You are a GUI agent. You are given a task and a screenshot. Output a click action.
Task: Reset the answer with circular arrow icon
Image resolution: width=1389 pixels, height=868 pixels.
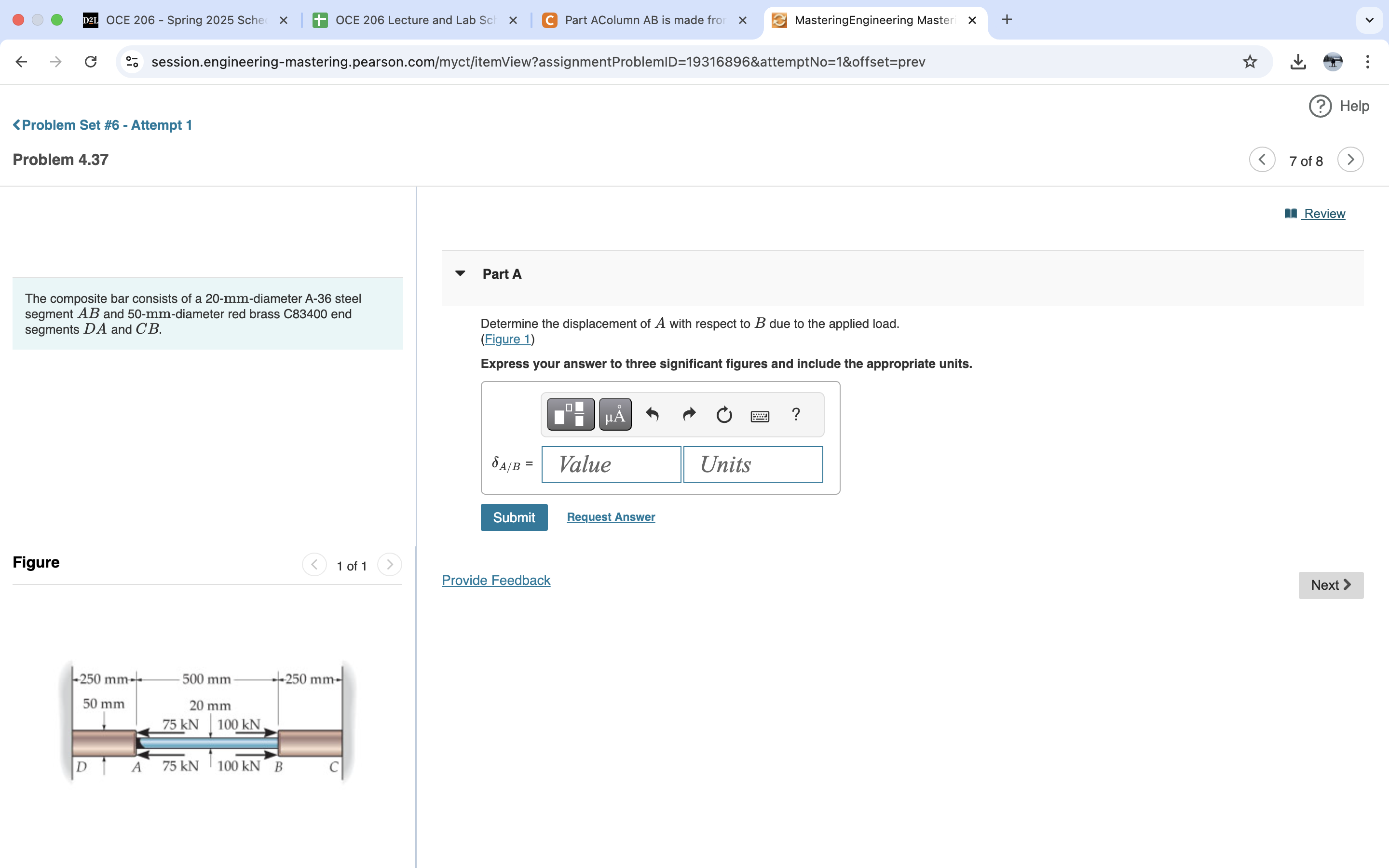tap(724, 414)
